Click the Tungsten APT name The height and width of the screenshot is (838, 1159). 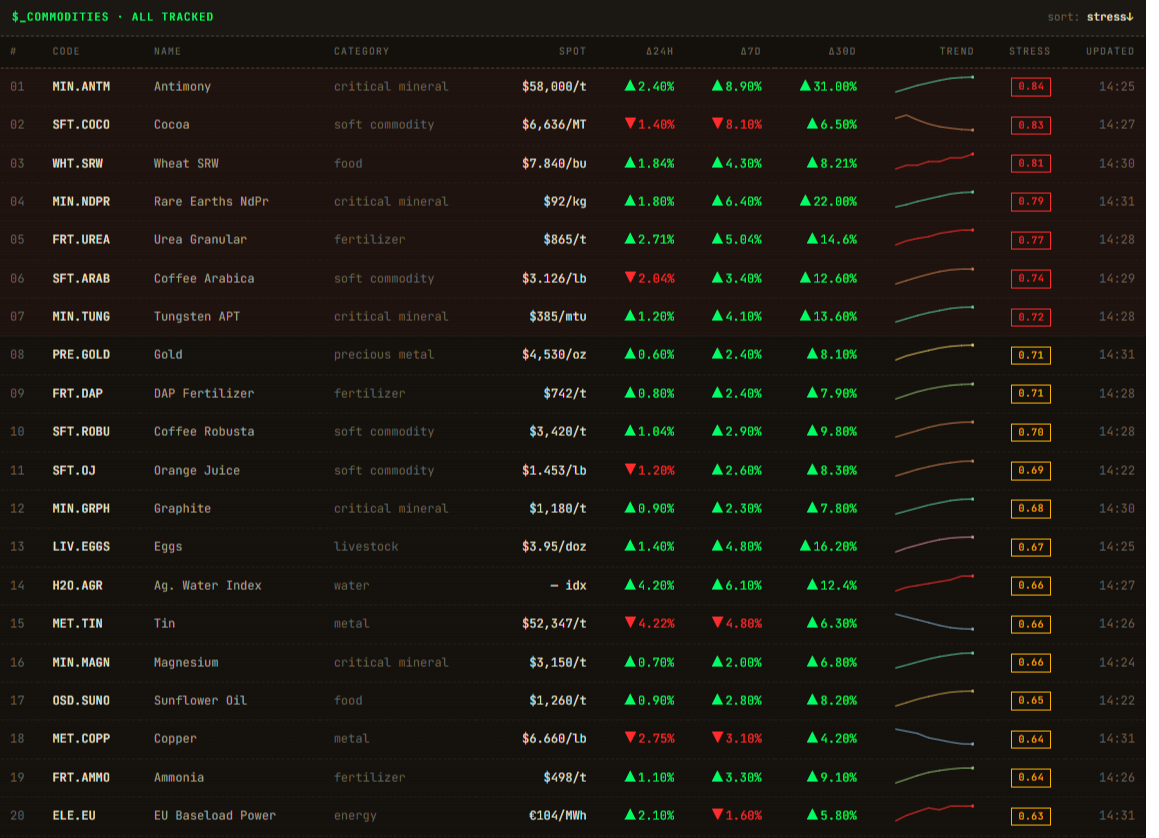(197, 316)
